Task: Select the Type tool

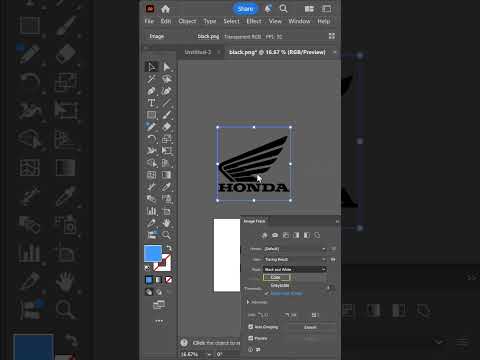Action: coord(151,103)
